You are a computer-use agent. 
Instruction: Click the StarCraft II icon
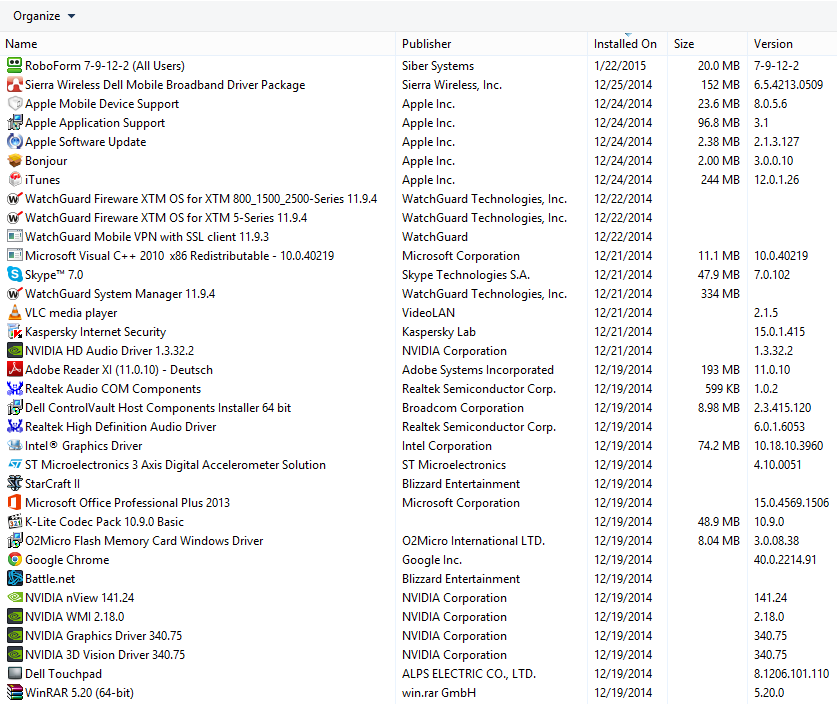point(14,484)
